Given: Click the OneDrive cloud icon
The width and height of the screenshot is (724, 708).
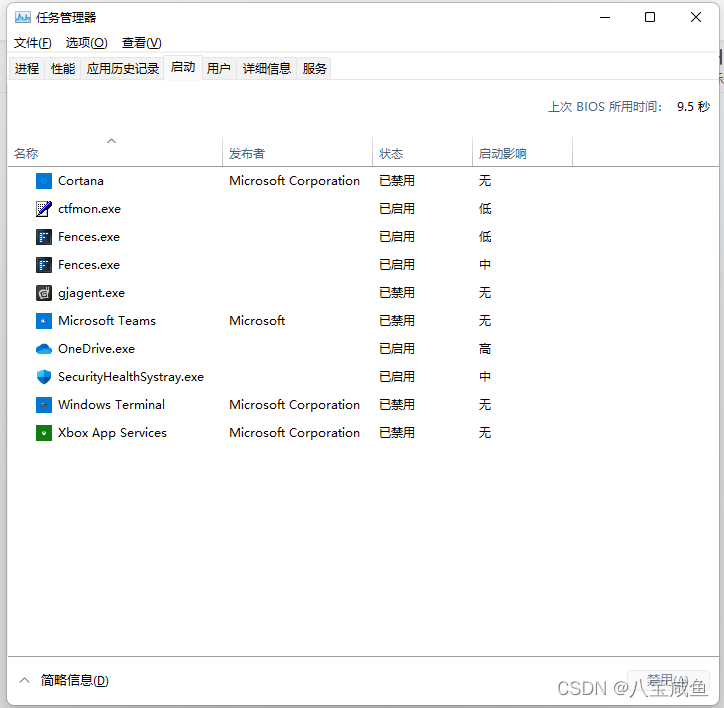Looking at the screenshot, I should (44, 349).
